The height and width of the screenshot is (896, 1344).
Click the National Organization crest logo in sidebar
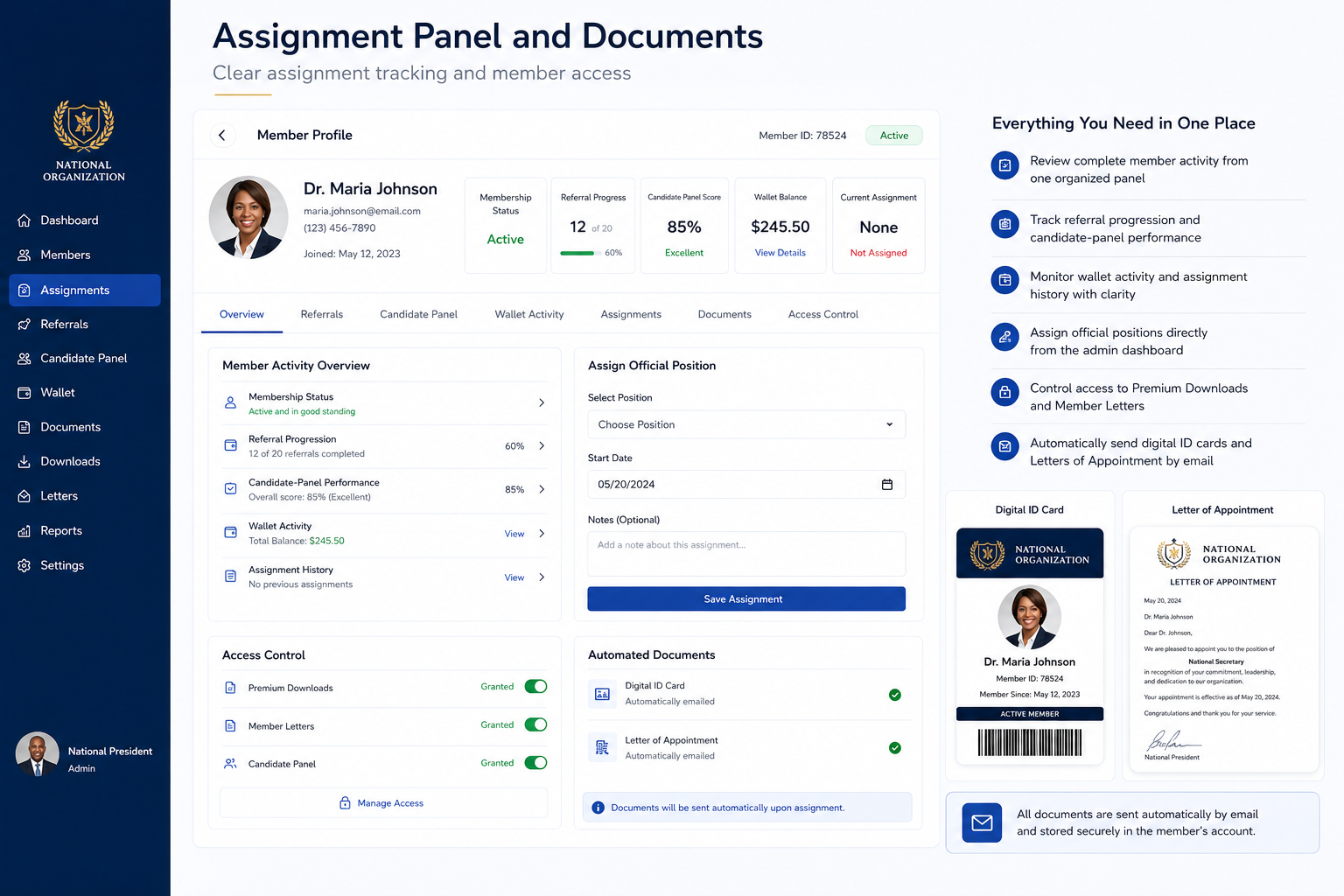[x=84, y=125]
